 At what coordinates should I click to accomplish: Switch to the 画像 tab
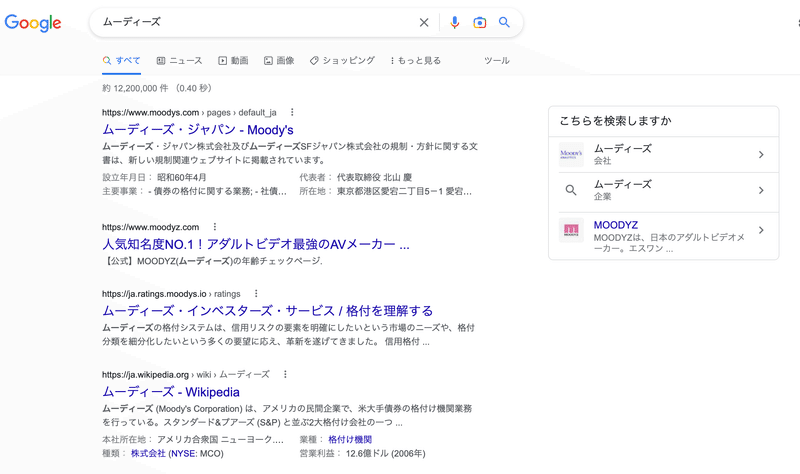[279, 60]
